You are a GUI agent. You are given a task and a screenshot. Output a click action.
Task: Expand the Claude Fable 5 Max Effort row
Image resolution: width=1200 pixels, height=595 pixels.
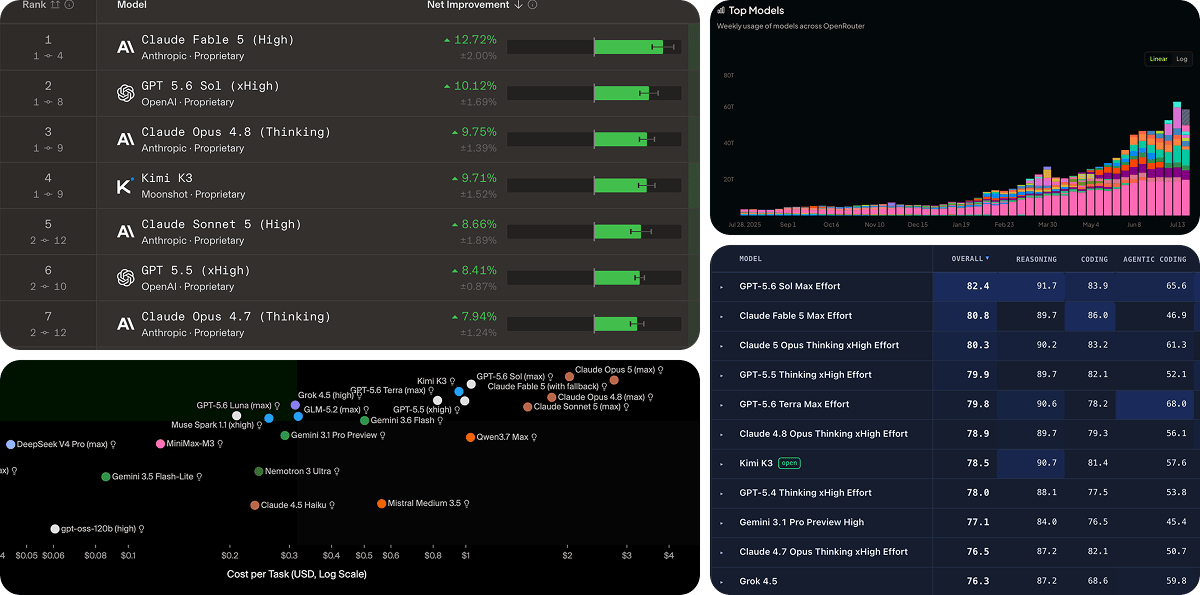pos(721,316)
